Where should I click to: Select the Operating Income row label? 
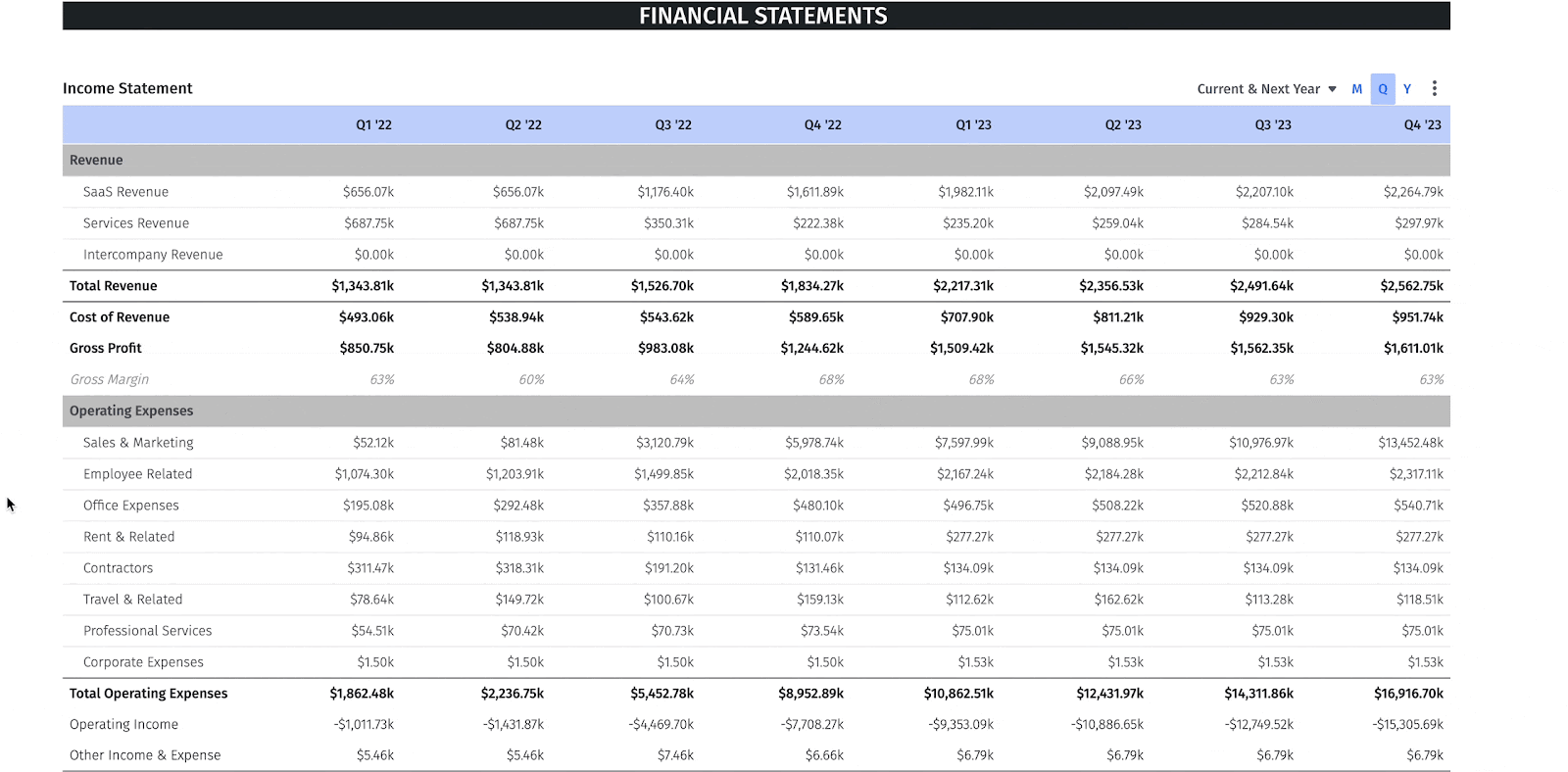(124, 725)
